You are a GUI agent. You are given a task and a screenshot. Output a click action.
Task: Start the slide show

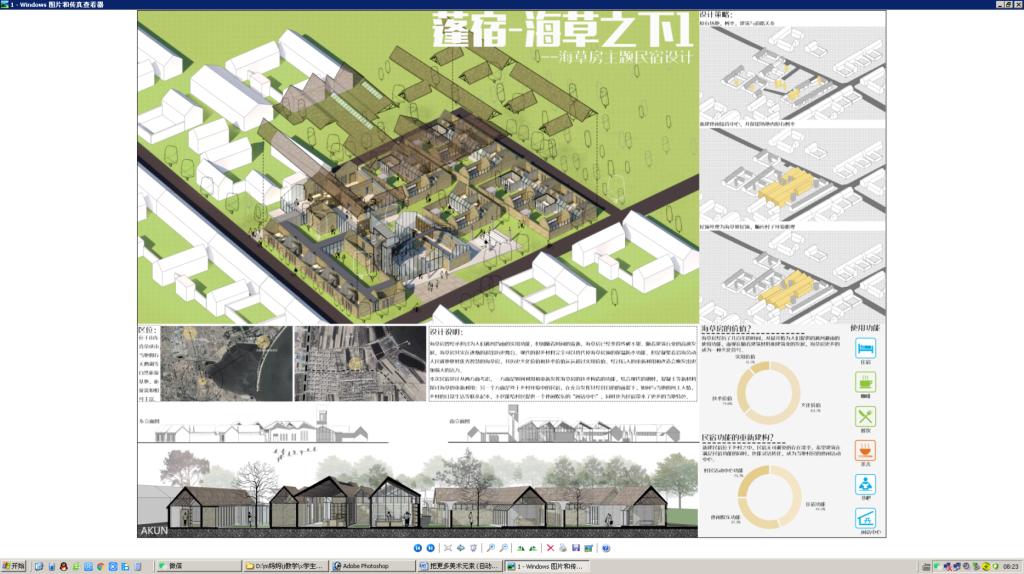474,548
